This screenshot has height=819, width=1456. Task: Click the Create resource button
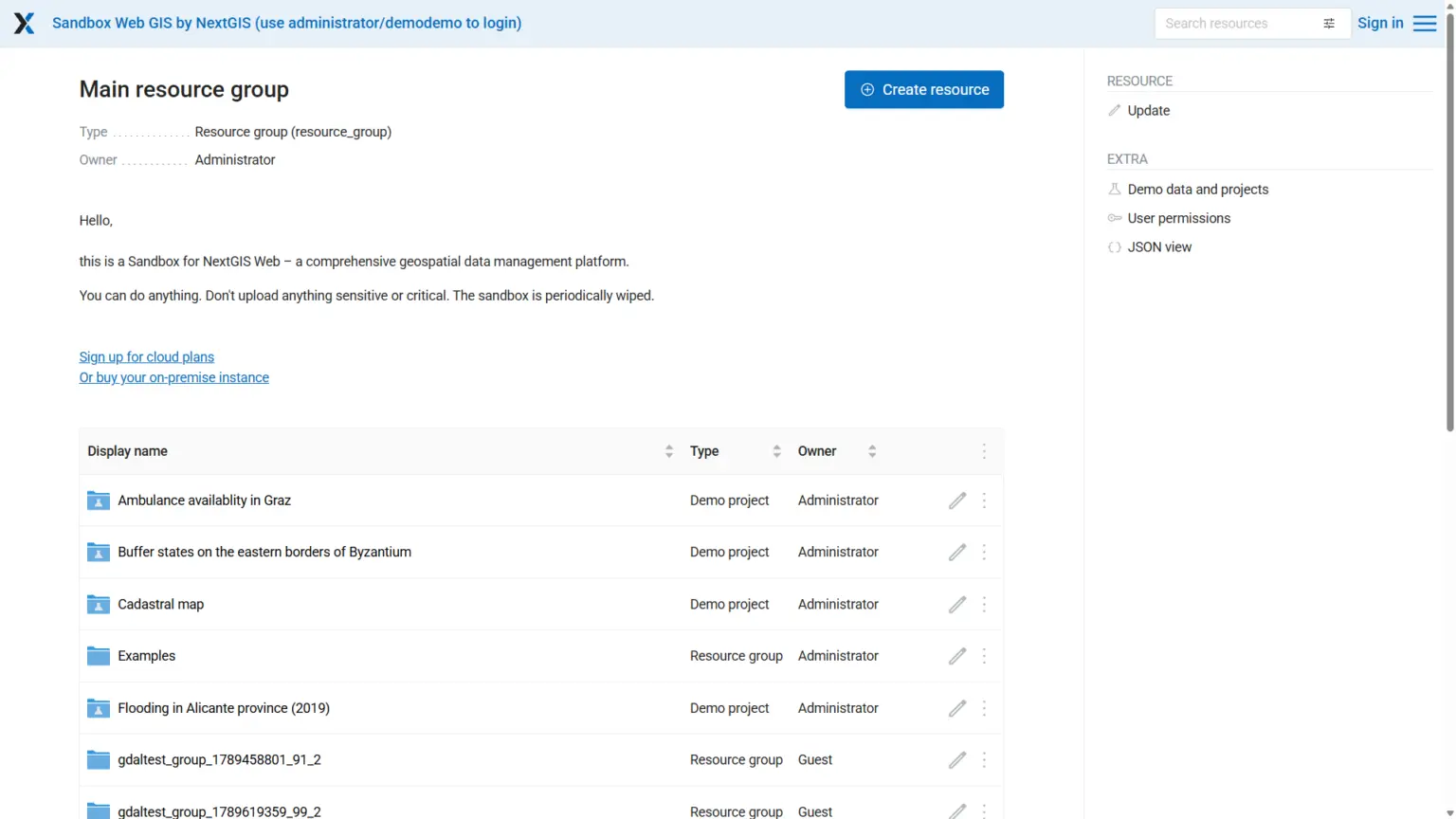[x=924, y=89]
